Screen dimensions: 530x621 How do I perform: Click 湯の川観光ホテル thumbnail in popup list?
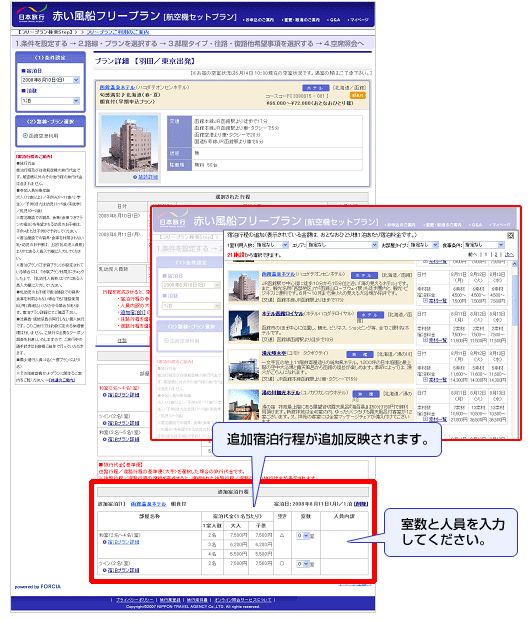coord(244,405)
